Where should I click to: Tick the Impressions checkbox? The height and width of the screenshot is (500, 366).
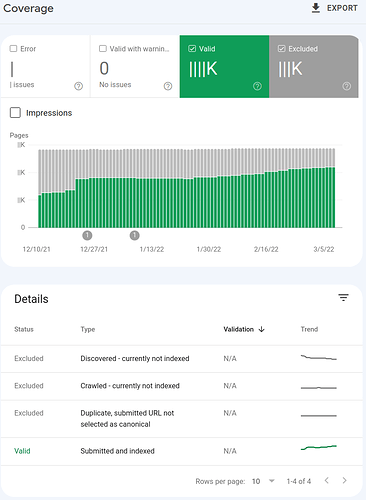coord(15,113)
